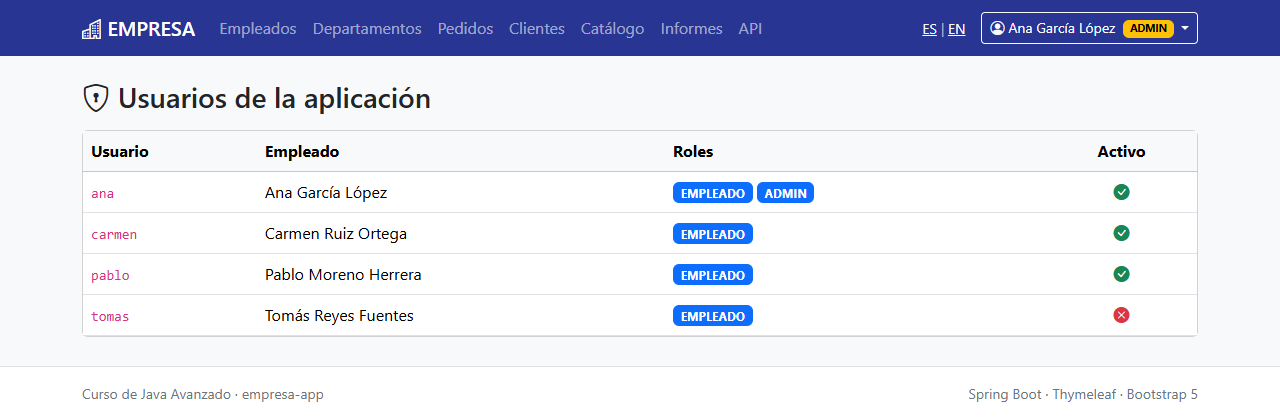Image resolution: width=1280 pixels, height=420 pixels.
Task: Click the shield lock icon beside the page title
Action: (x=95, y=98)
